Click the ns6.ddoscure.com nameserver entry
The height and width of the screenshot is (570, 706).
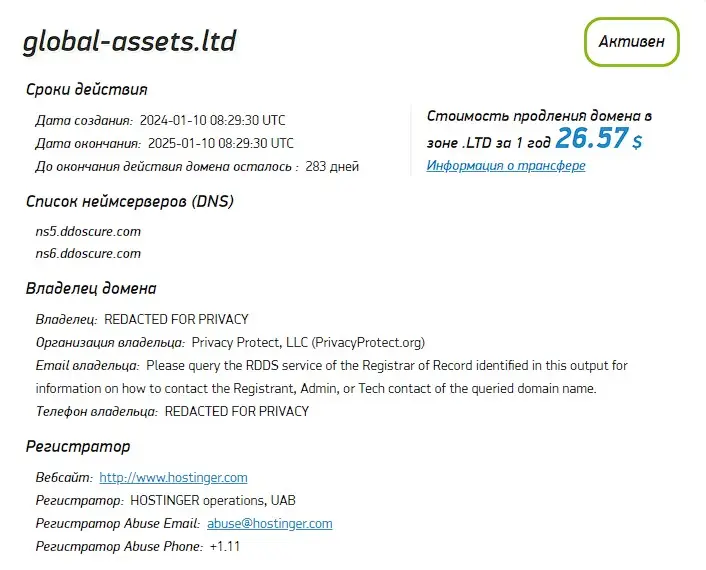(88, 253)
